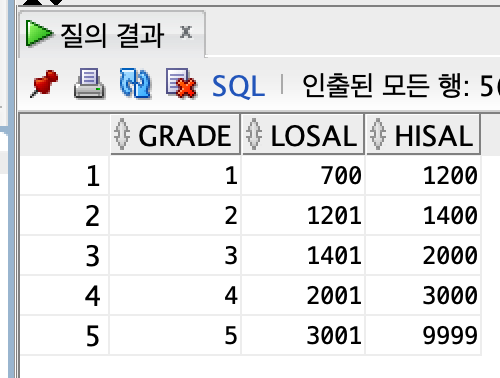Select GRADE cell in row with LOSAL 2001
Screen dimensions: 500x378
point(175,295)
